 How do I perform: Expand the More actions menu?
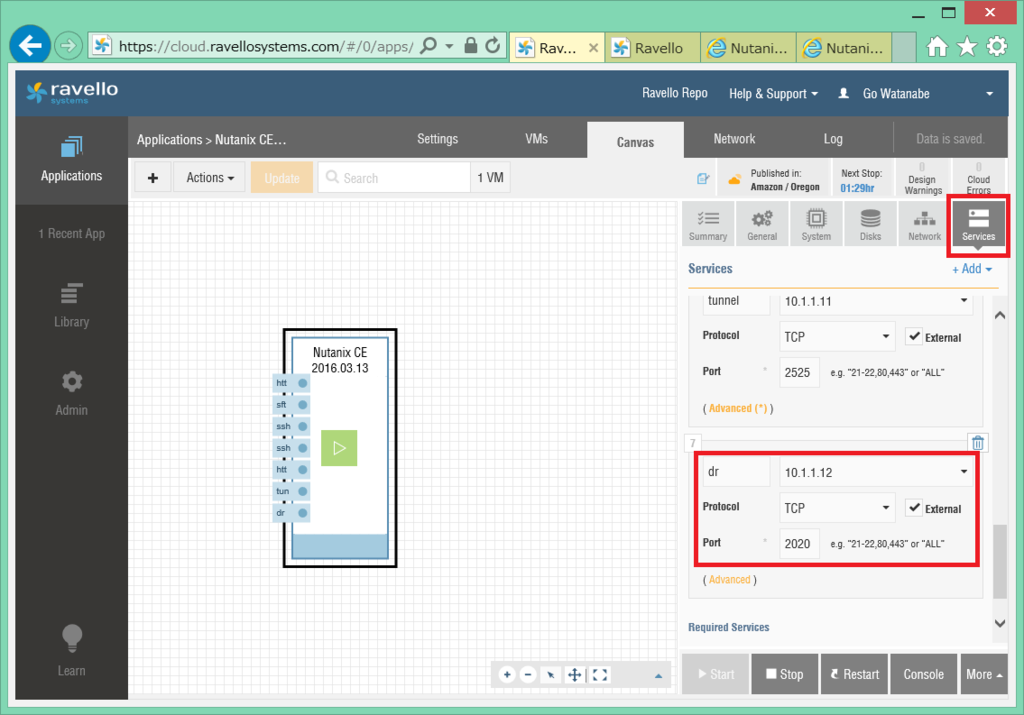[x=984, y=675]
